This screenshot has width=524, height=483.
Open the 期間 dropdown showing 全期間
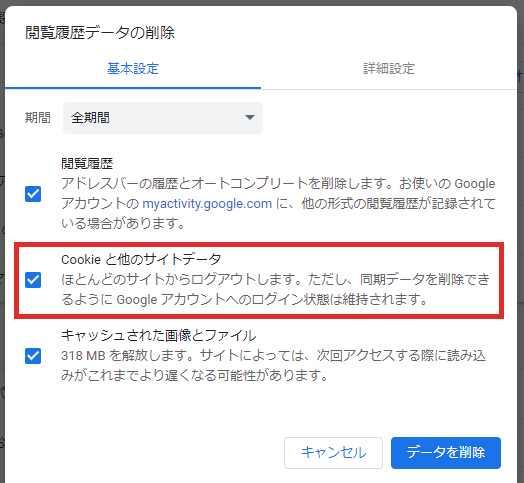163,118
